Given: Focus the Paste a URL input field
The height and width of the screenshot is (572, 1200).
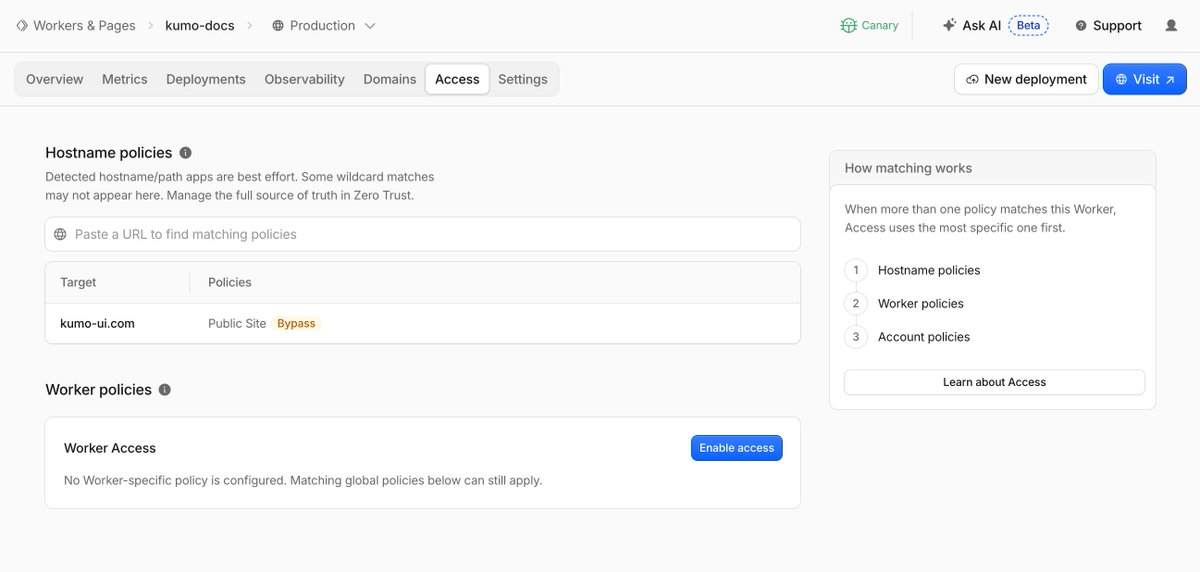Looking at the screenshot, I should [423, 234].
